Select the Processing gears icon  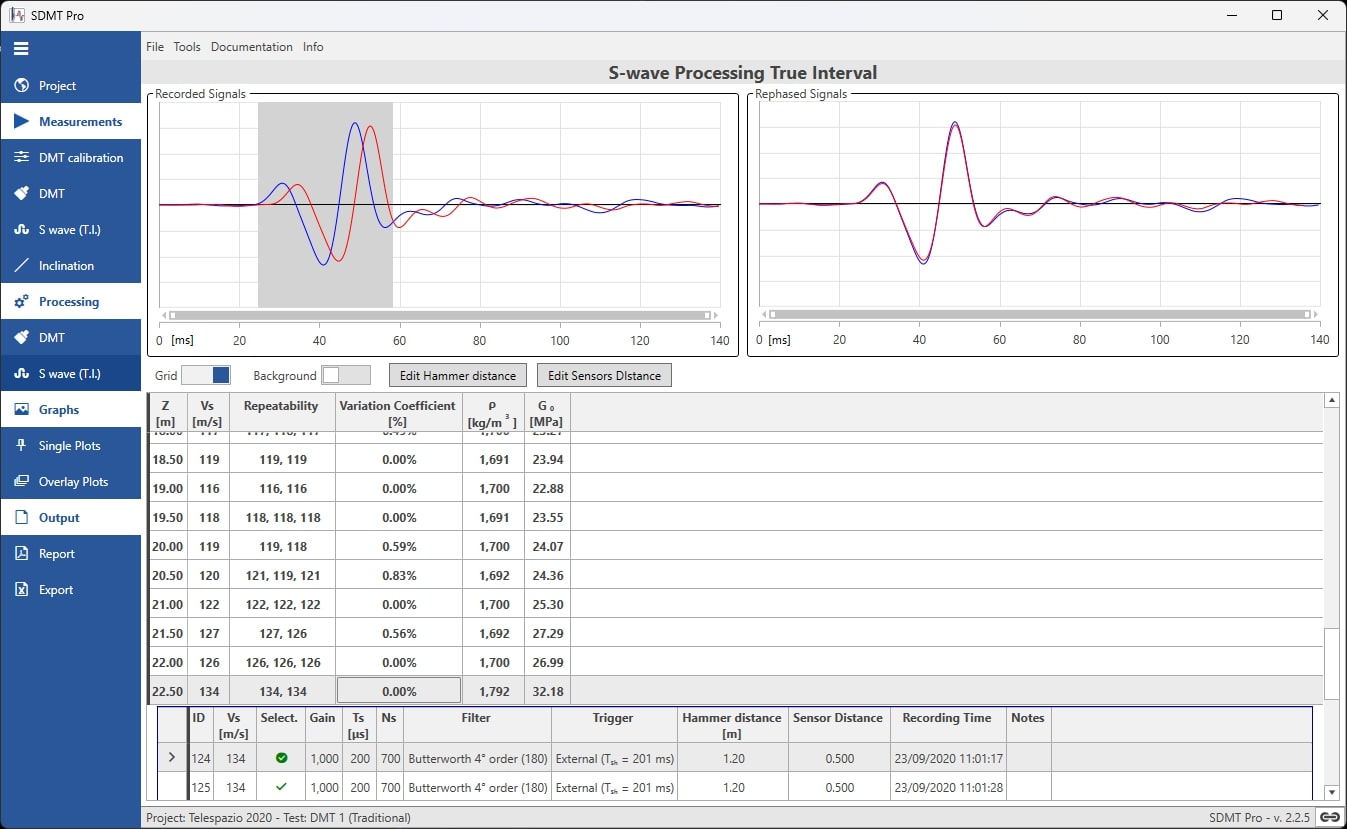(x=21, y=302)
